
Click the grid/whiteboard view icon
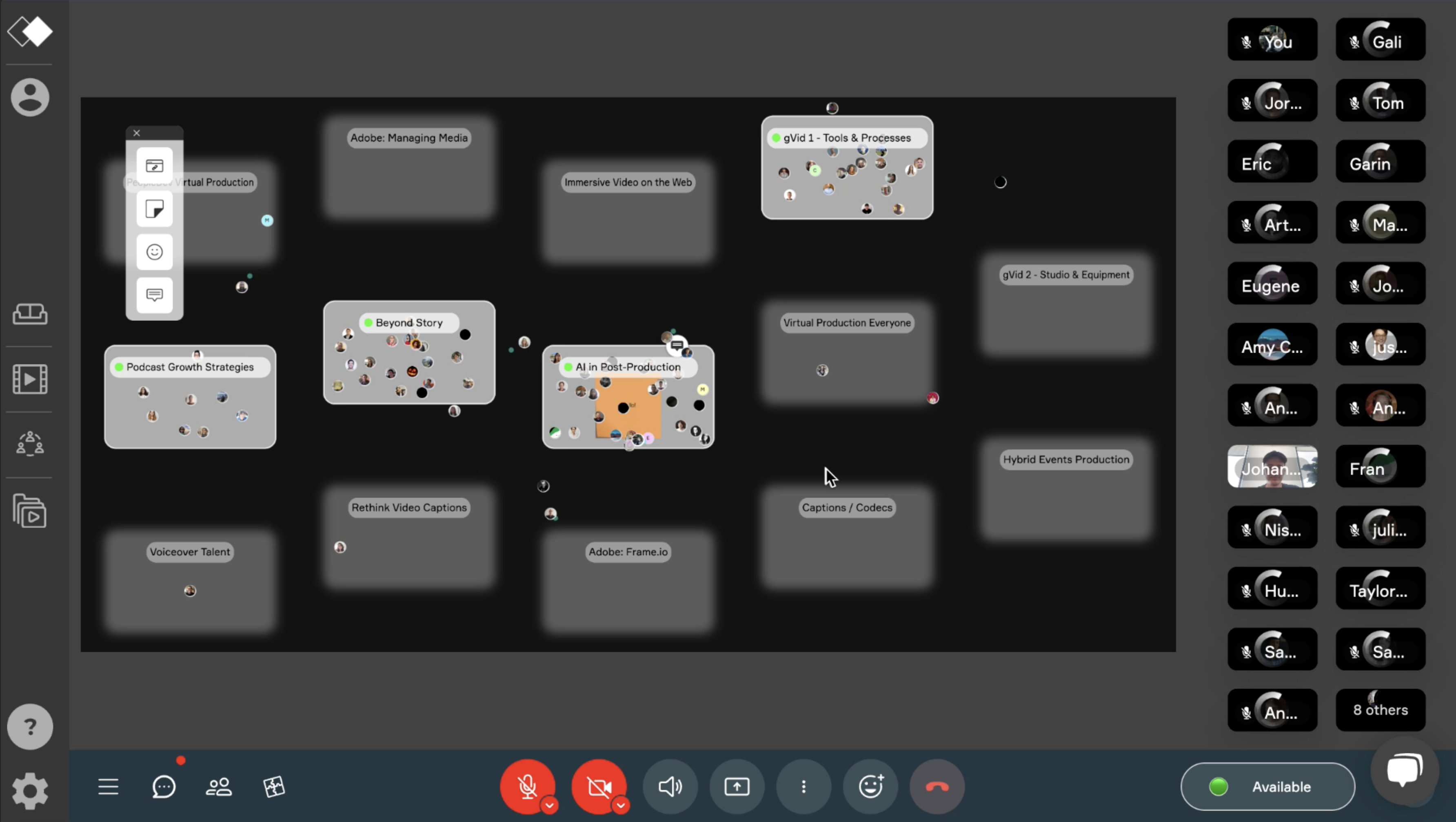273,787
